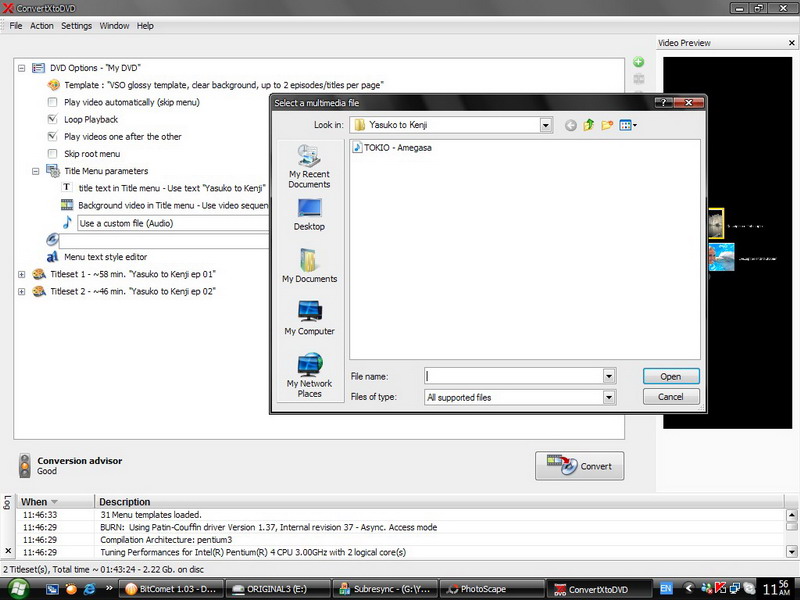Open the File name history dropdown arrow
The image size is (800, 600).
(x=609, y=377)
